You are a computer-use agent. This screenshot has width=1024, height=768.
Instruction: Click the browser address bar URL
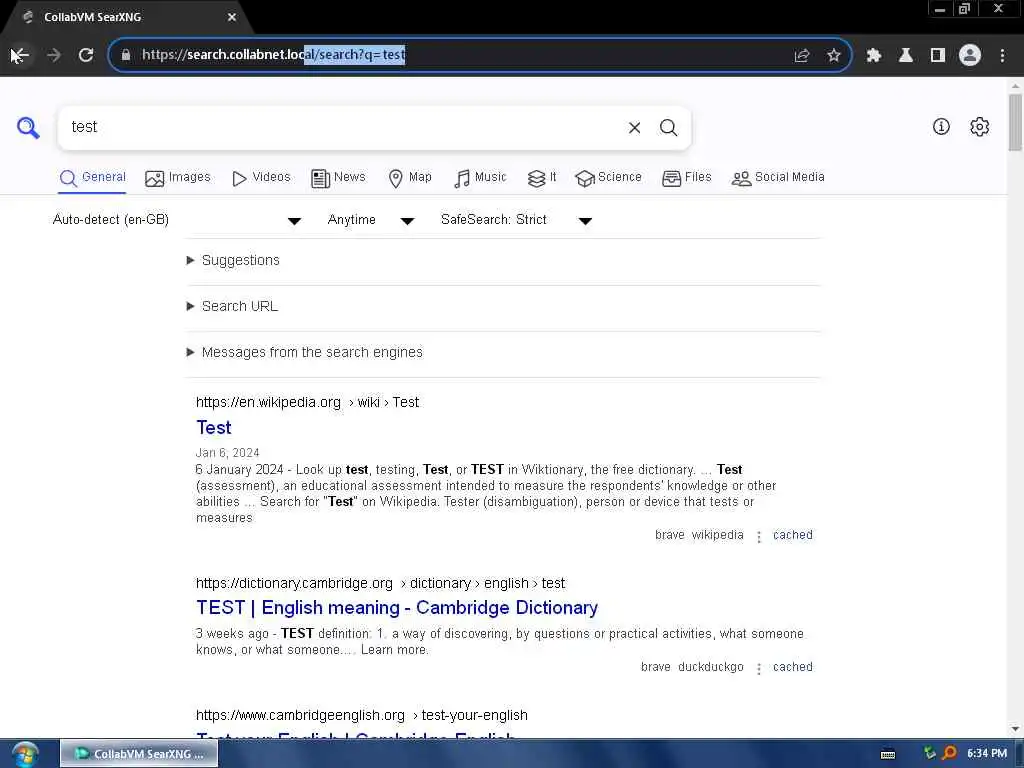[x=451, y=56]
